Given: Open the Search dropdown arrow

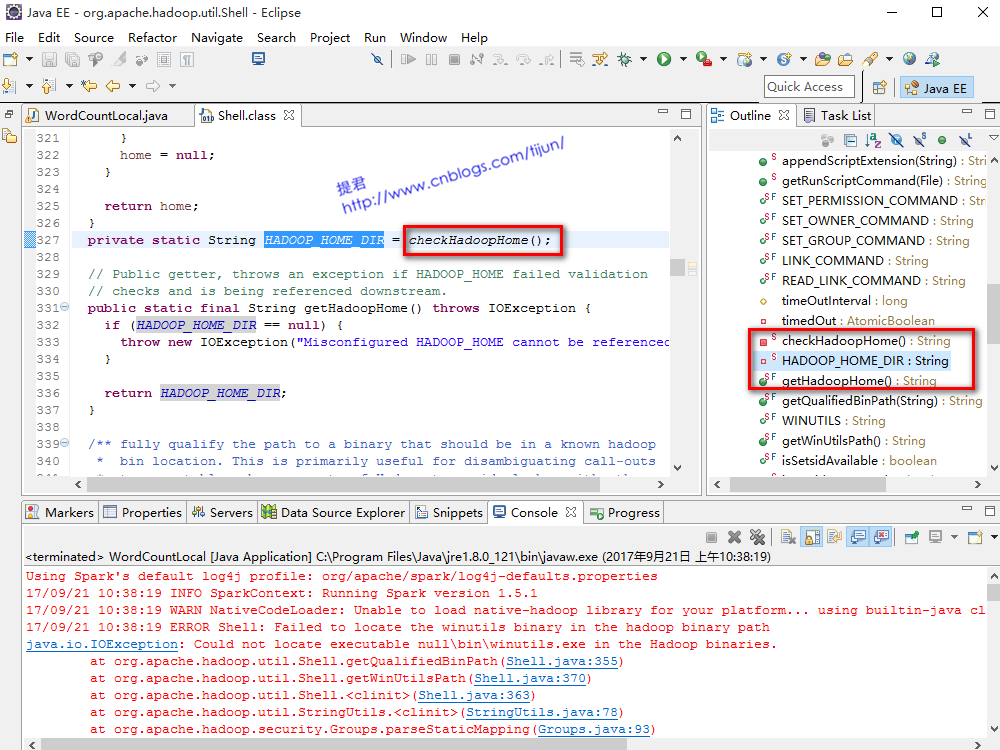Looking at the screenshot, I should point(889,59).
